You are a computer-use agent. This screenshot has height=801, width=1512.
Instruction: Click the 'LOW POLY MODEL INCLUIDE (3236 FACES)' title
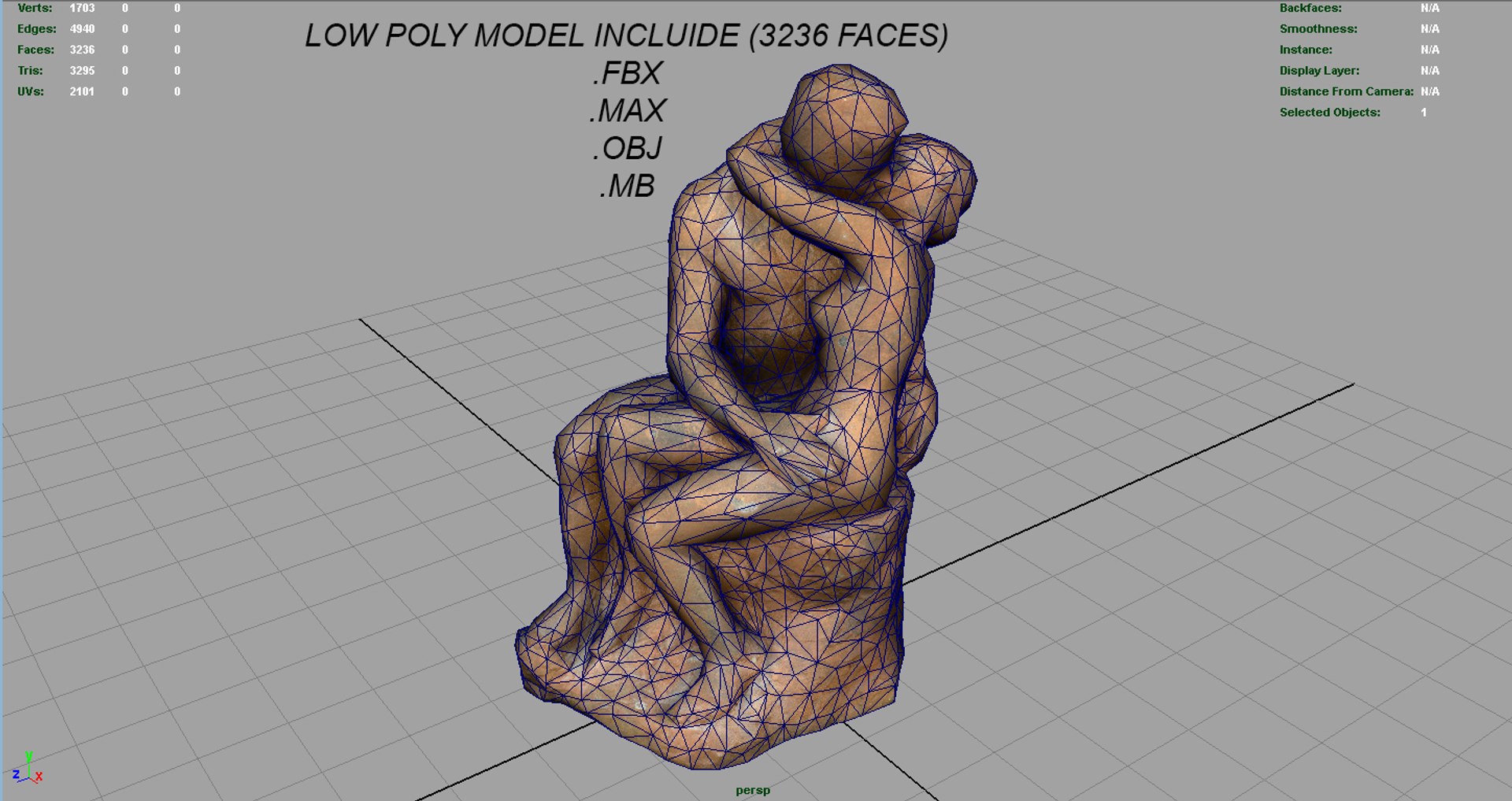pyautogui.click(x=627, y=36)
